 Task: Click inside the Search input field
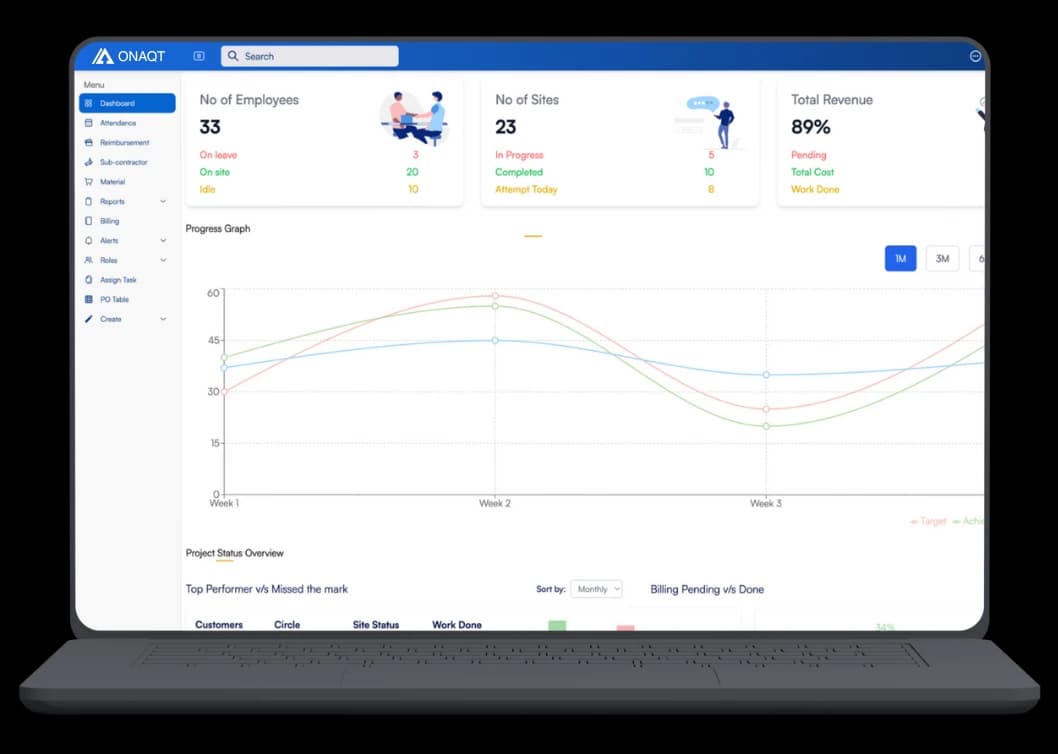coord(309,56)
